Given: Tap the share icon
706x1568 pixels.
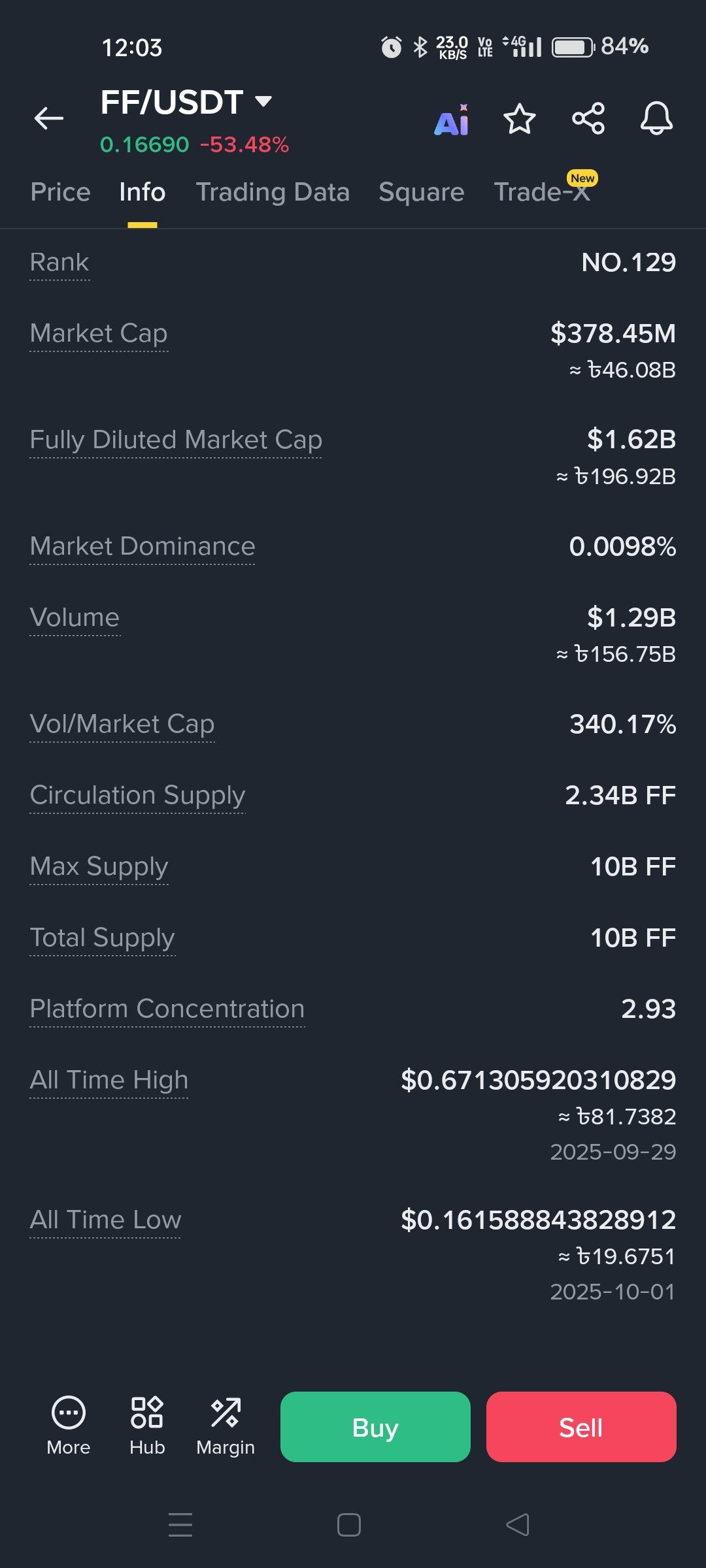Looking at the screenshot, I should [588, 119].
